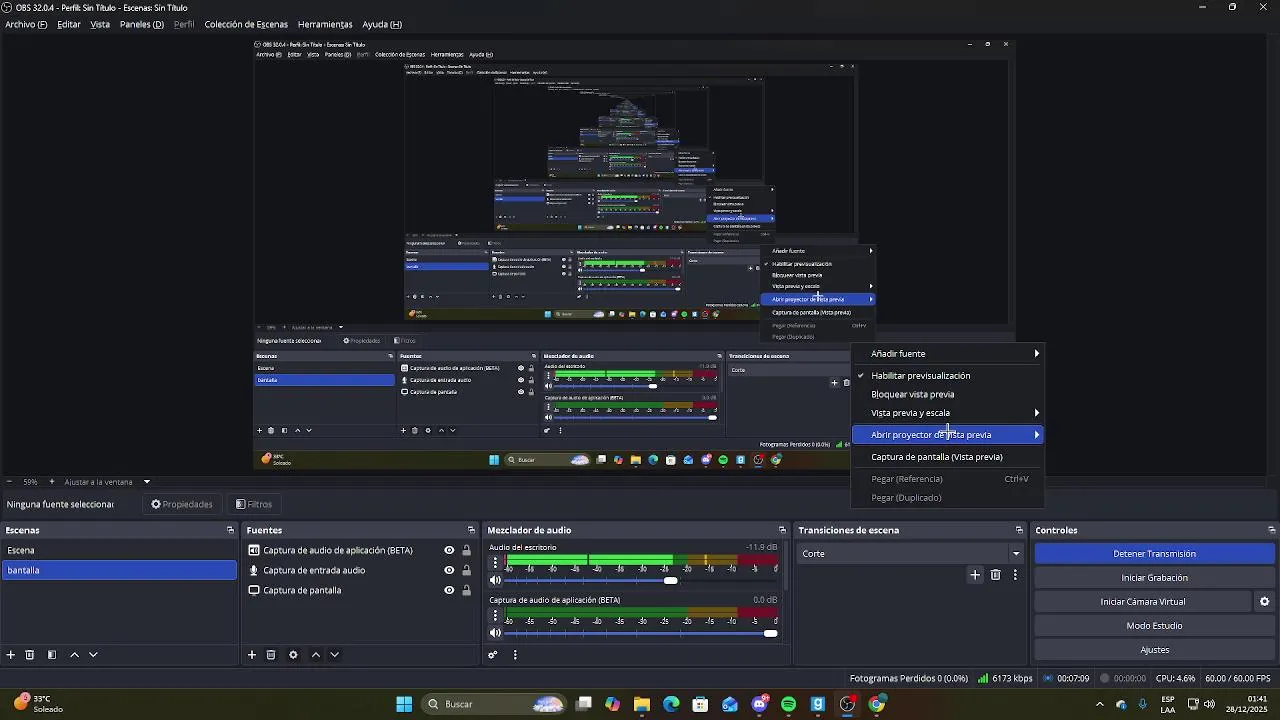Viewport: 1280px width, 720px height.
Task: Open the Editar menu
Action: click(x=69, y=24)
